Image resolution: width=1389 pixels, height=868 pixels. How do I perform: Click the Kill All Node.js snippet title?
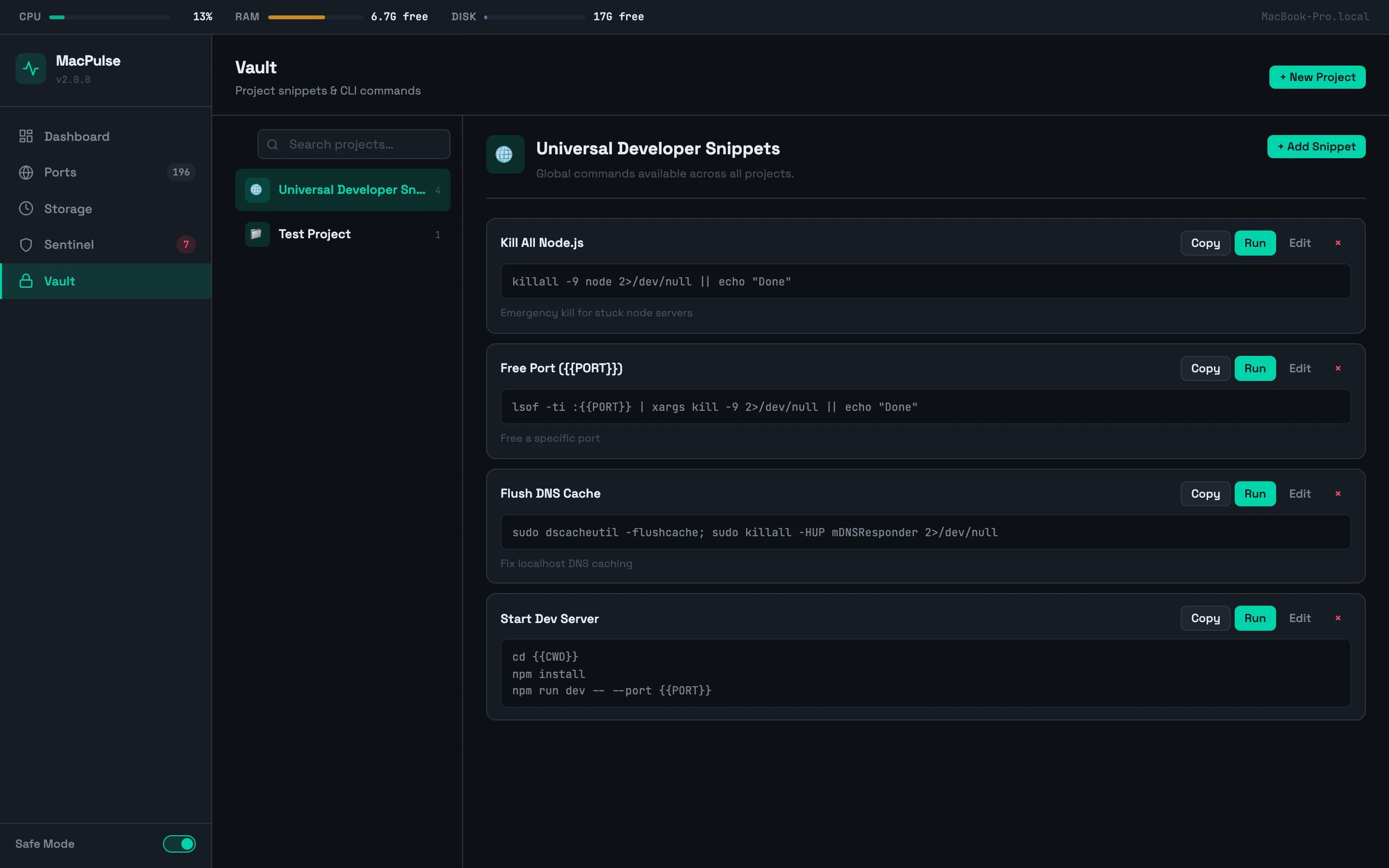(x=542, y=243)
